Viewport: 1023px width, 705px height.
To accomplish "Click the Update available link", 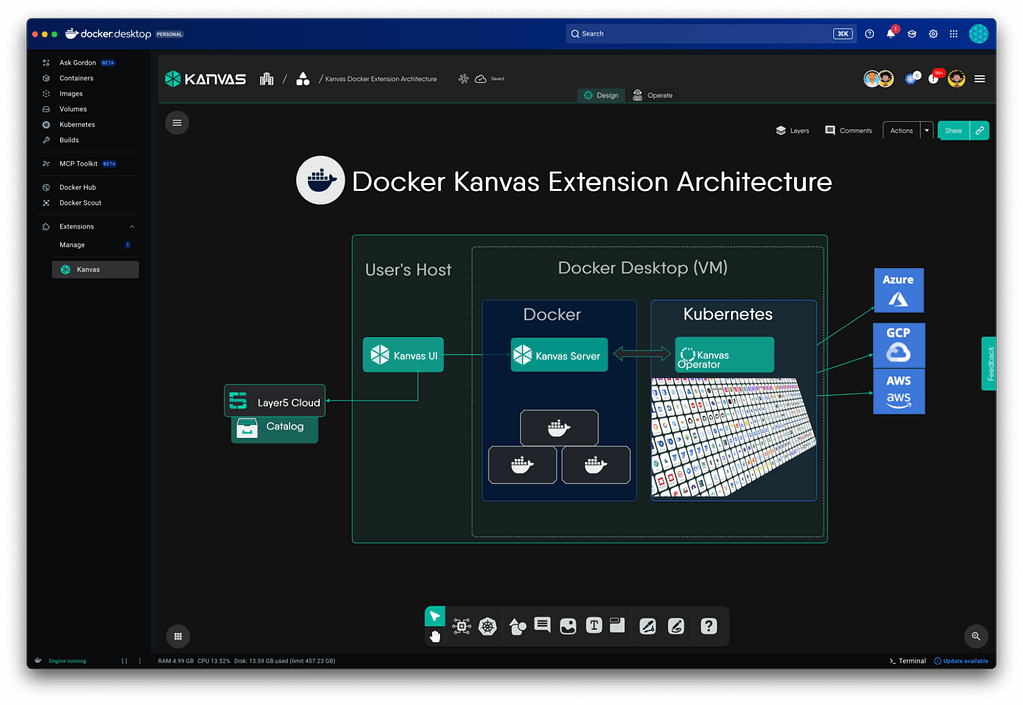I will [961, 661].
